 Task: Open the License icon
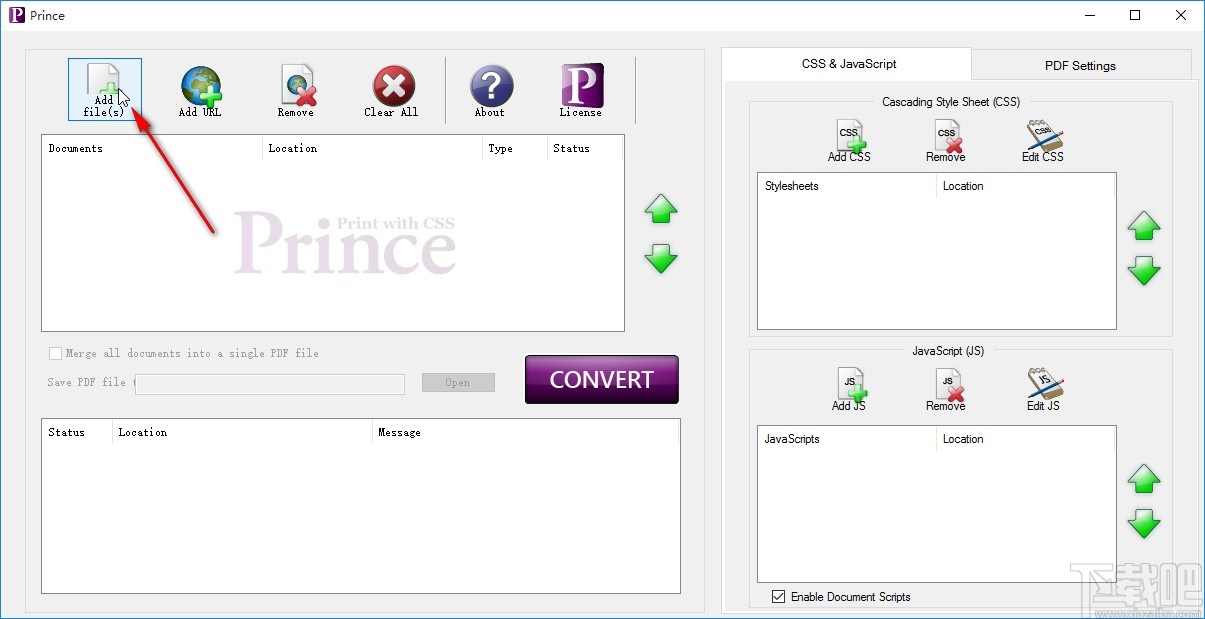[x=581, y=89]
